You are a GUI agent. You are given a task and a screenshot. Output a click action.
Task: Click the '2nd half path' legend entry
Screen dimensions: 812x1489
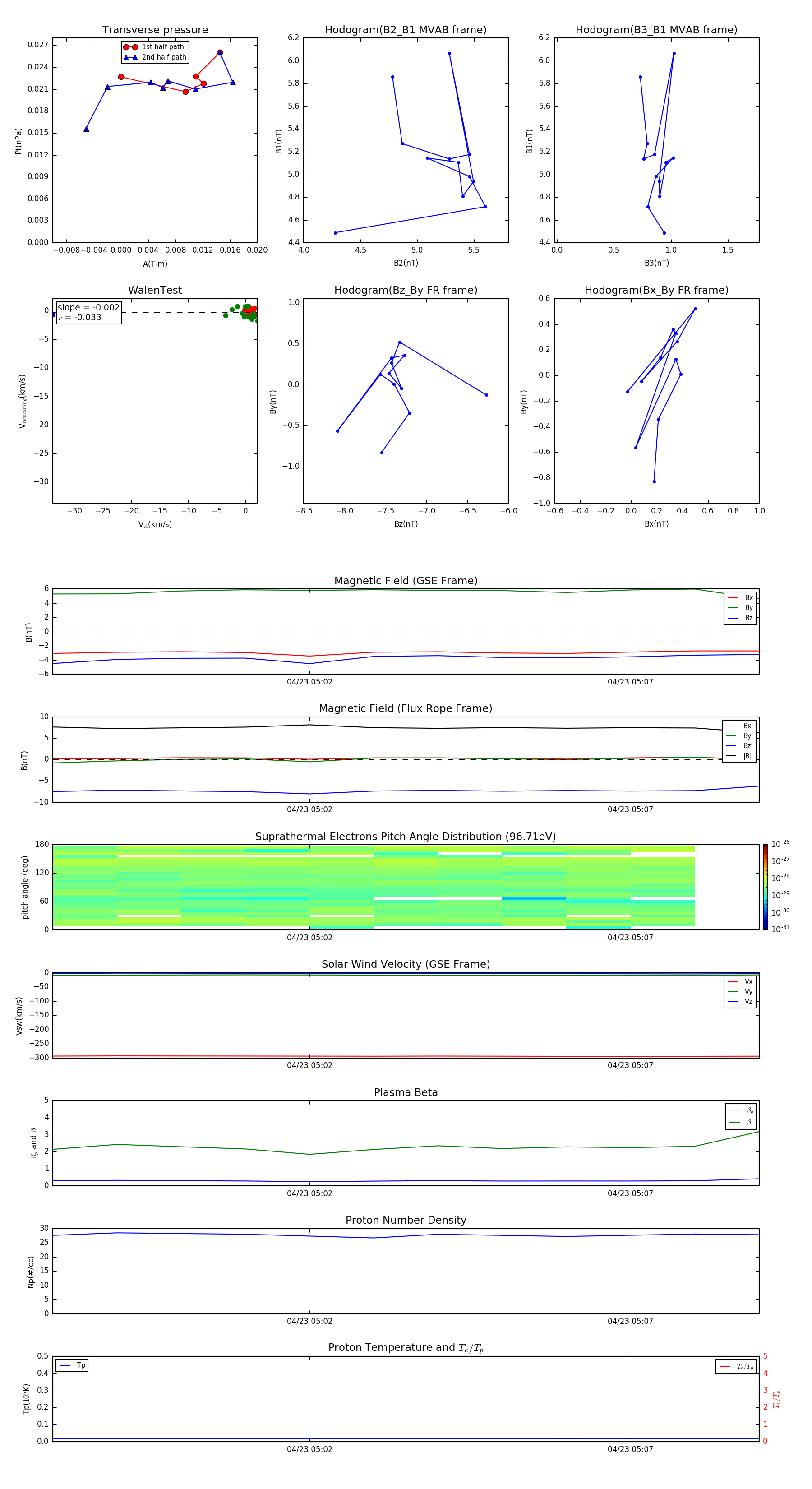155,57
